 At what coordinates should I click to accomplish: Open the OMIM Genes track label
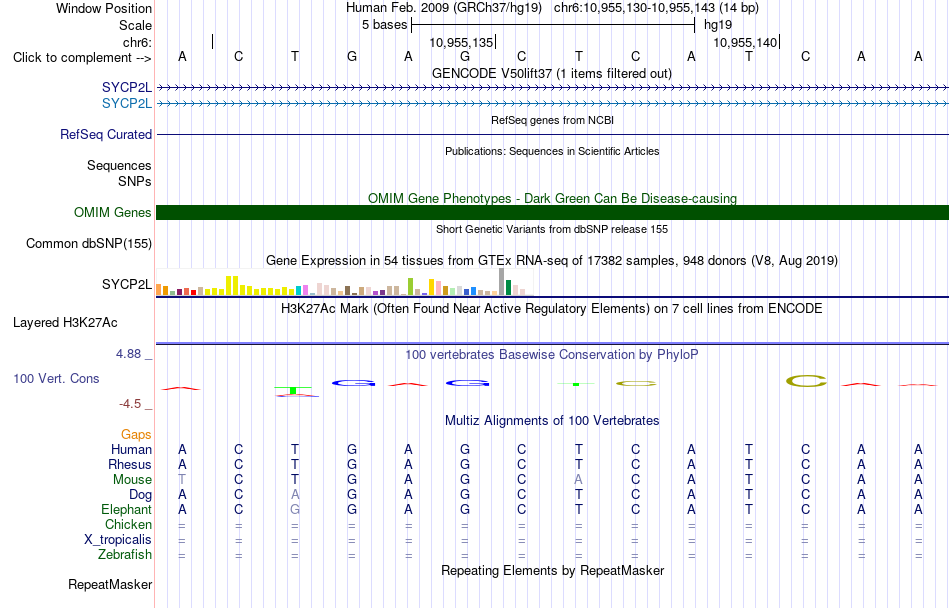[112, 213]
